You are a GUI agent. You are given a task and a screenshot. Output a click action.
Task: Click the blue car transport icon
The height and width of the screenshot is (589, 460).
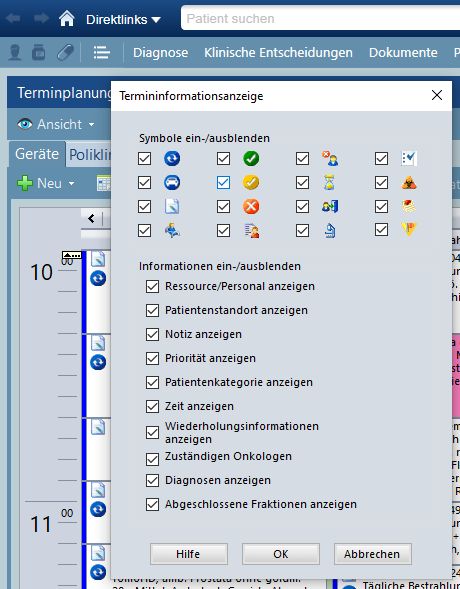[172, 183]
